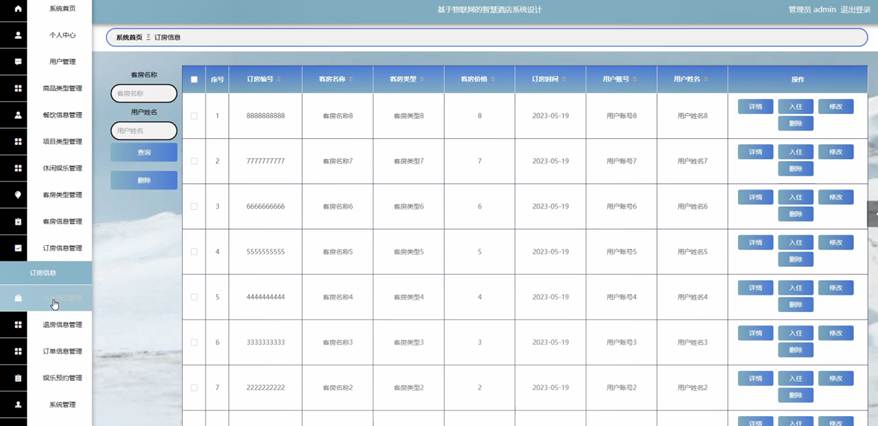Click 入住 for order 7777777777

click(796, 152)
